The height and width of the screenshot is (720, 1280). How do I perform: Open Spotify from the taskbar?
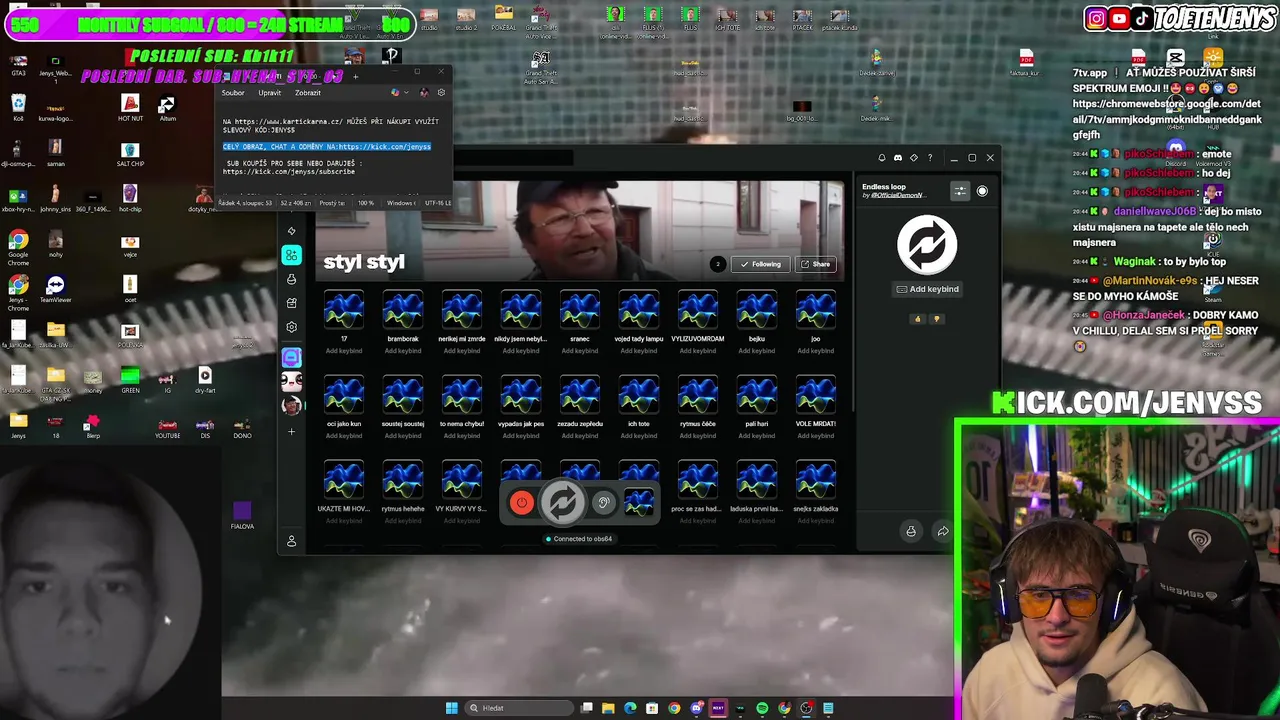762,708
